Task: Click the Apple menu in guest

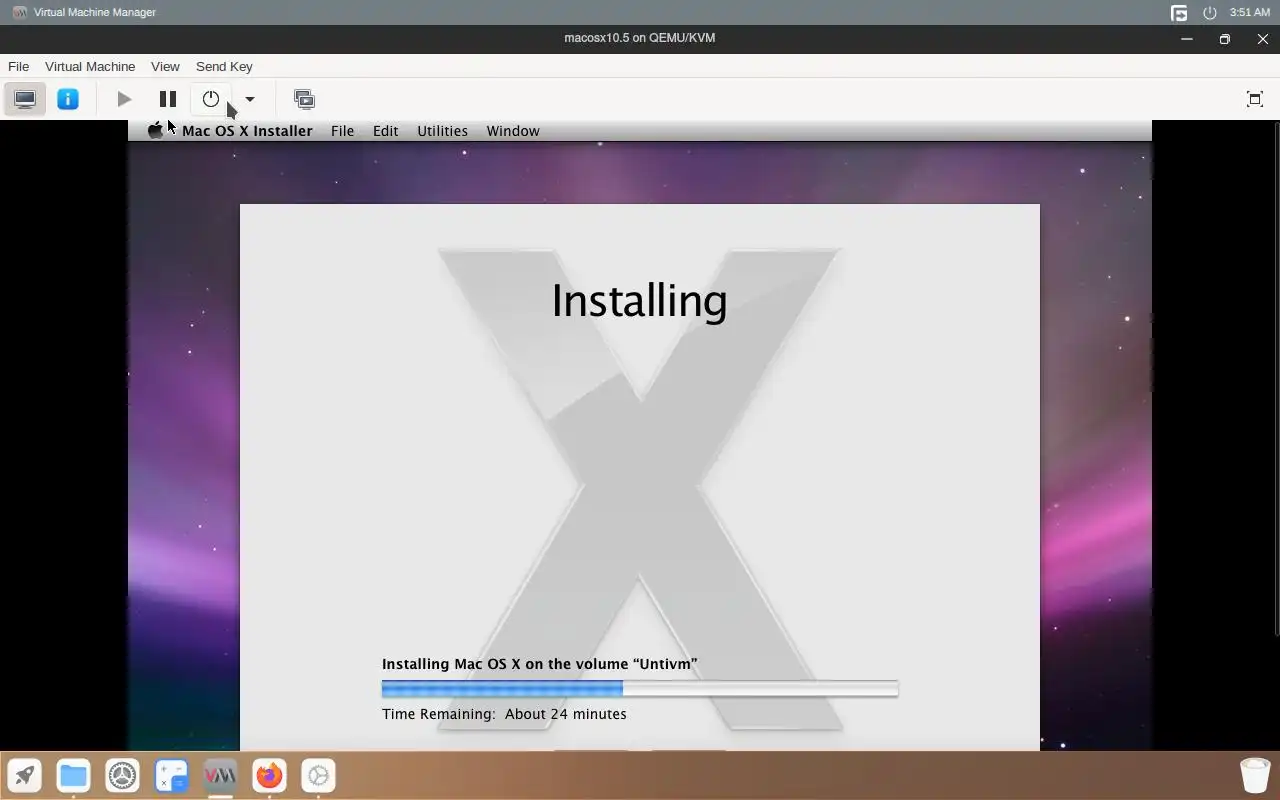Action: (x=155, y=131)
